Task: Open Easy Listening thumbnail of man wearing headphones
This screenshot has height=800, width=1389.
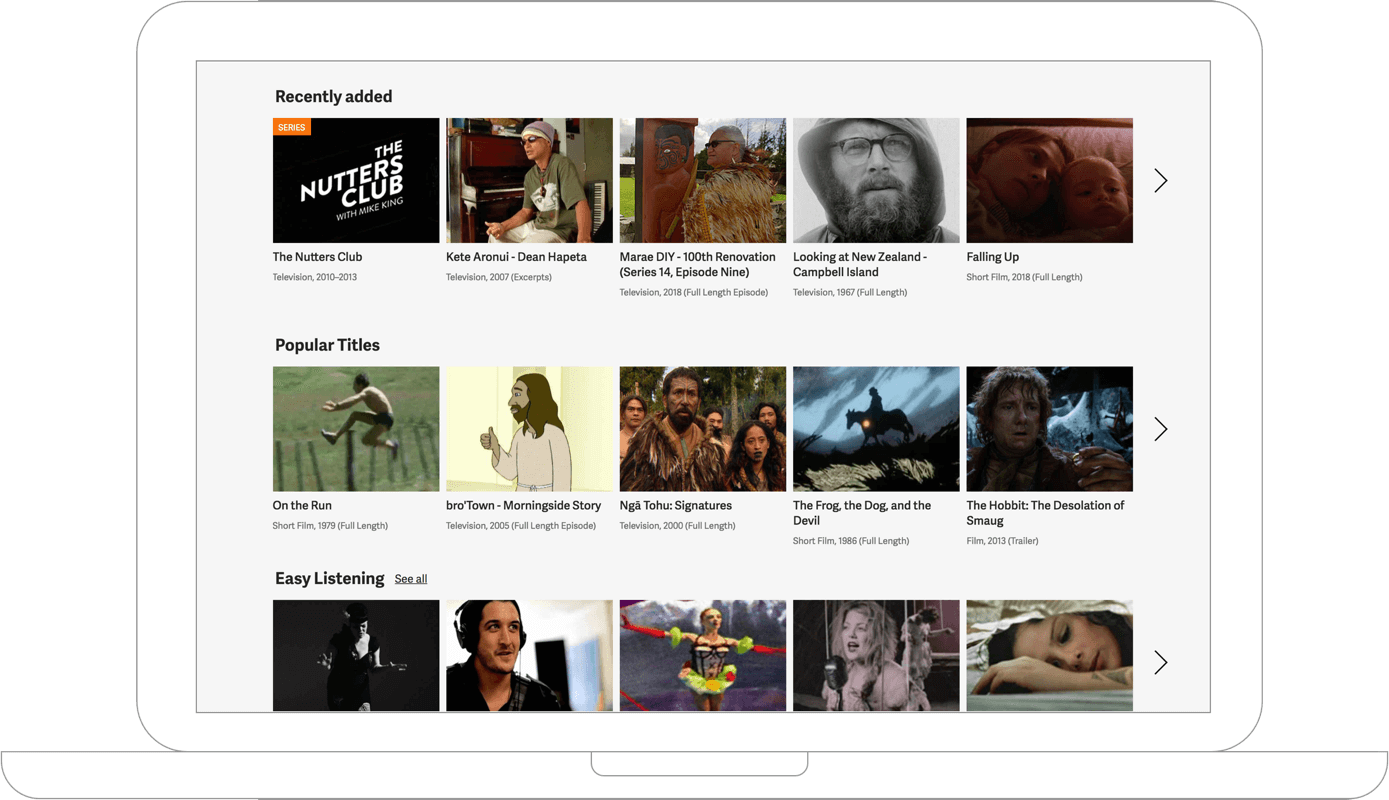Action: pyautogui.click(x=529, y=656)
